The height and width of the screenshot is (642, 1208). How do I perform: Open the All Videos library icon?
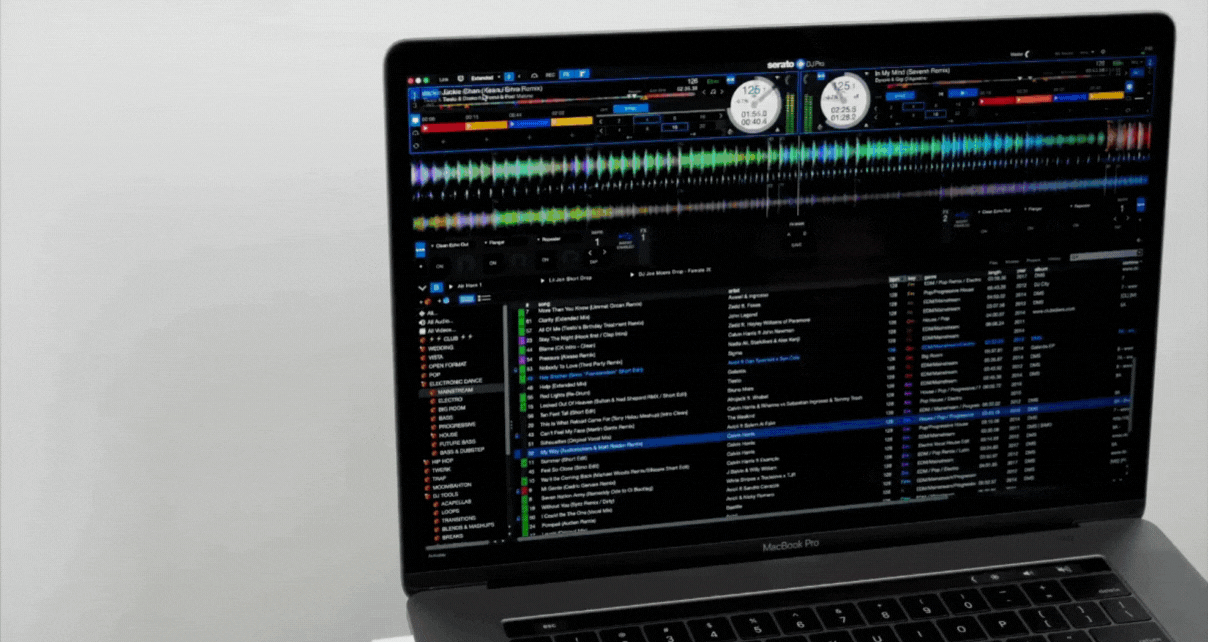pyautogui.click(x=421, y=330)
